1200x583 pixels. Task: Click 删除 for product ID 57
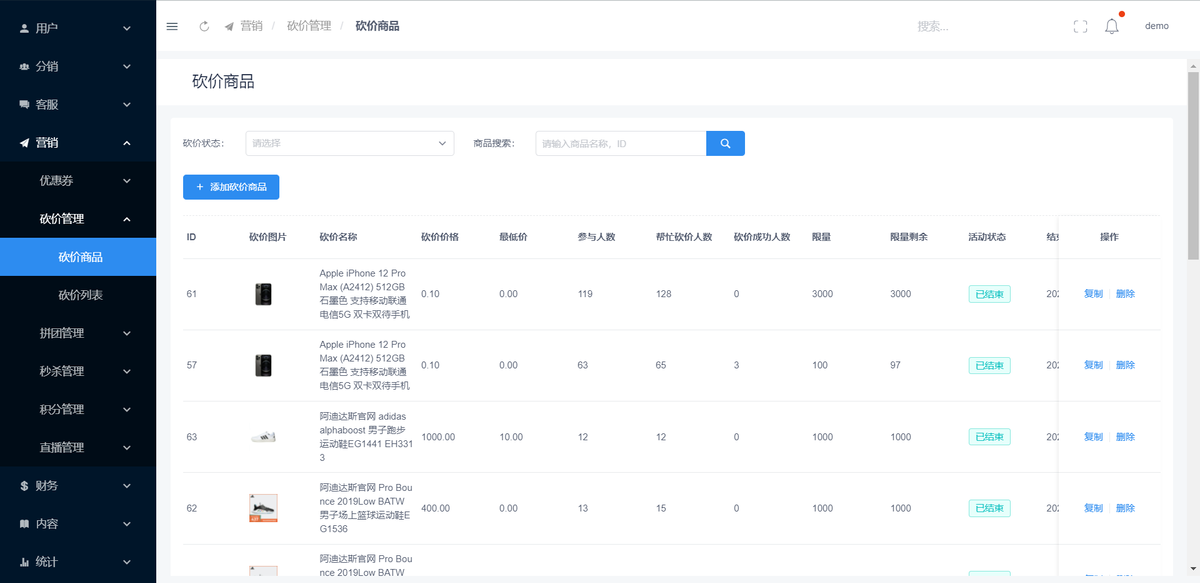pyautogui.click(x=1125, y=365)
